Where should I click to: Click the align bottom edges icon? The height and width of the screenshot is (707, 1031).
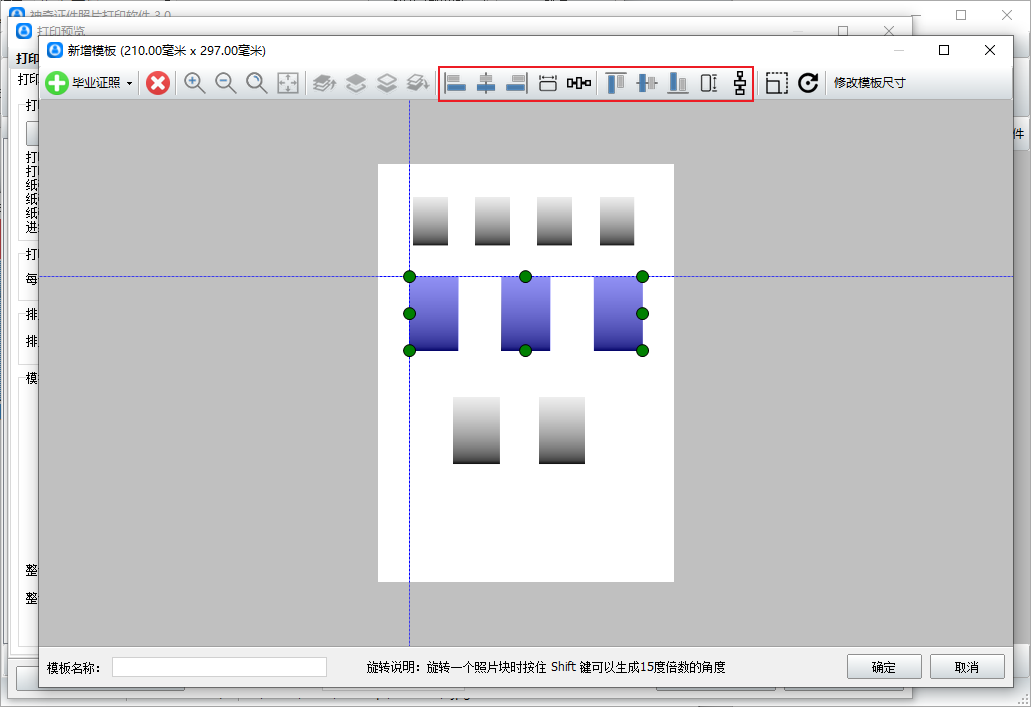pyautogui.click(x=678, y=83)
